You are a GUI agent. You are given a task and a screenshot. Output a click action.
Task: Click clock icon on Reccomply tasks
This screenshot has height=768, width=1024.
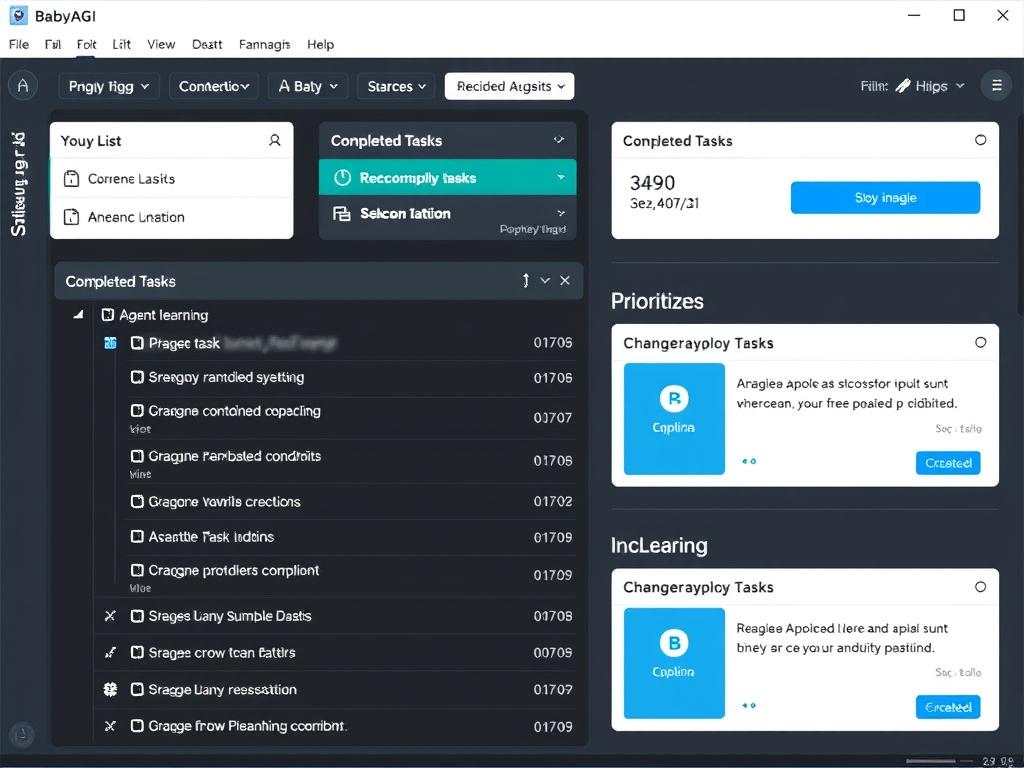pos(343,178)
